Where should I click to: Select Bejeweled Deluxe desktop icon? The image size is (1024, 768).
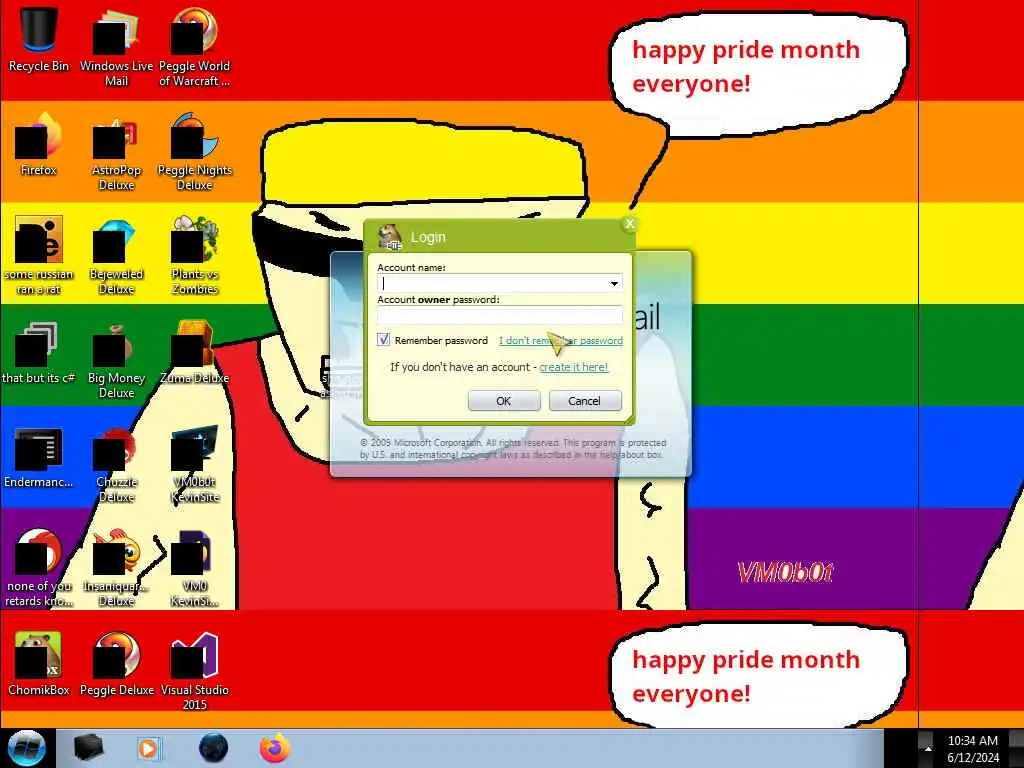click(x=116, y=256)
